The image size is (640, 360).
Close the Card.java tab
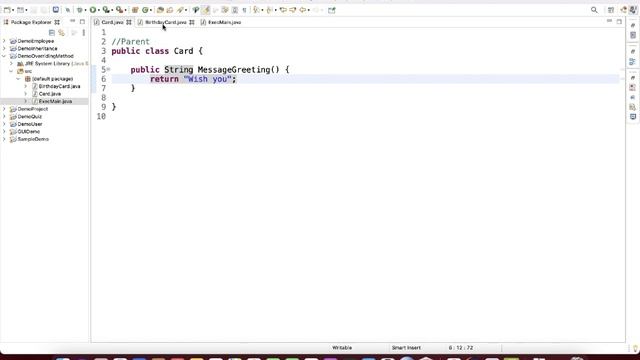pos(129,22)
